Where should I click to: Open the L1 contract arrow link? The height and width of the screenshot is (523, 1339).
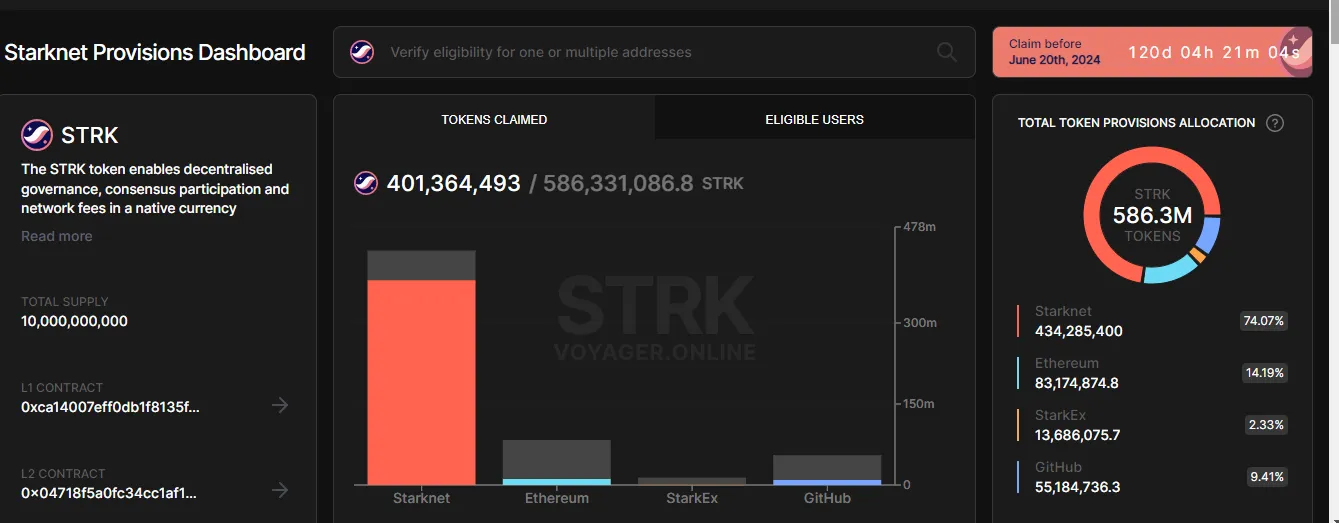[280, 405]
